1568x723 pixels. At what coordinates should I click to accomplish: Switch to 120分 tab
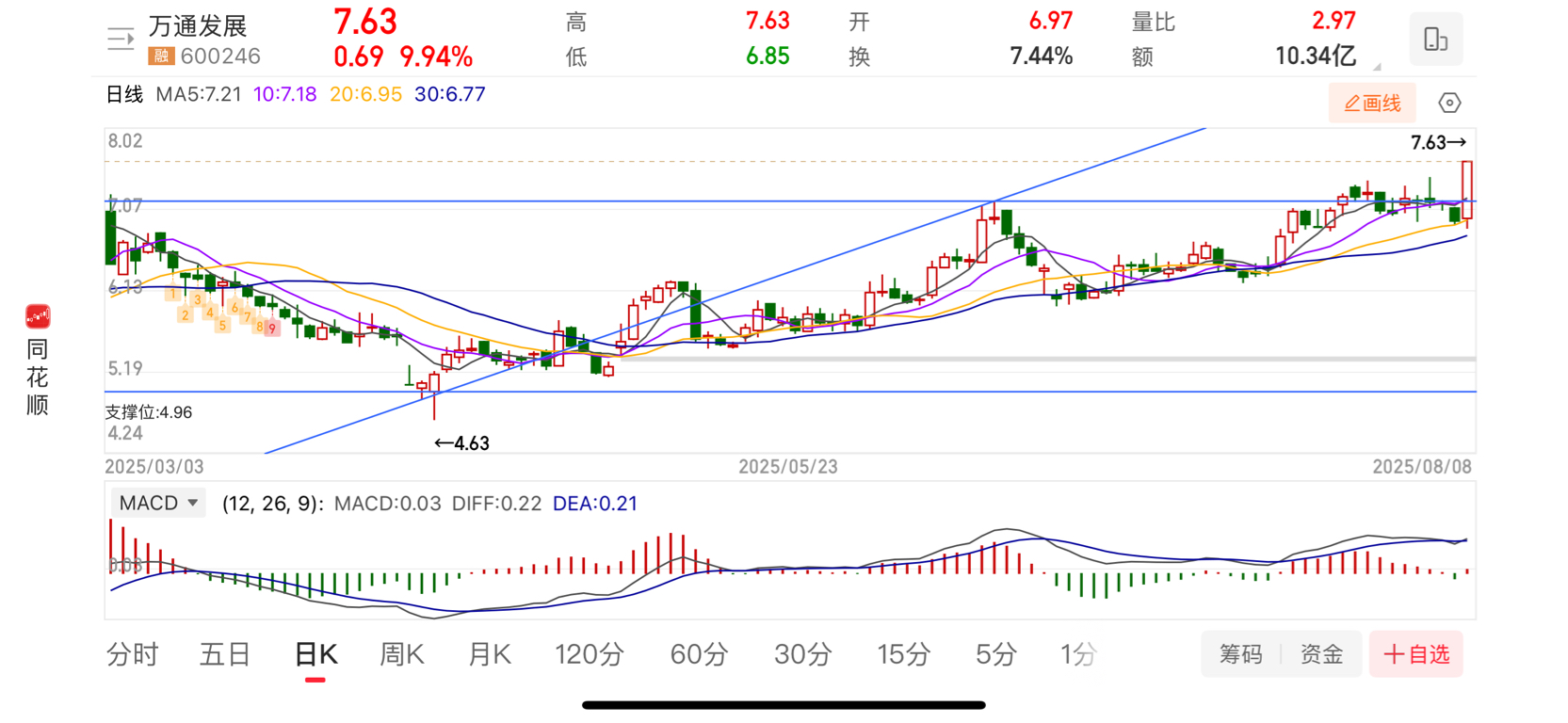590,654
